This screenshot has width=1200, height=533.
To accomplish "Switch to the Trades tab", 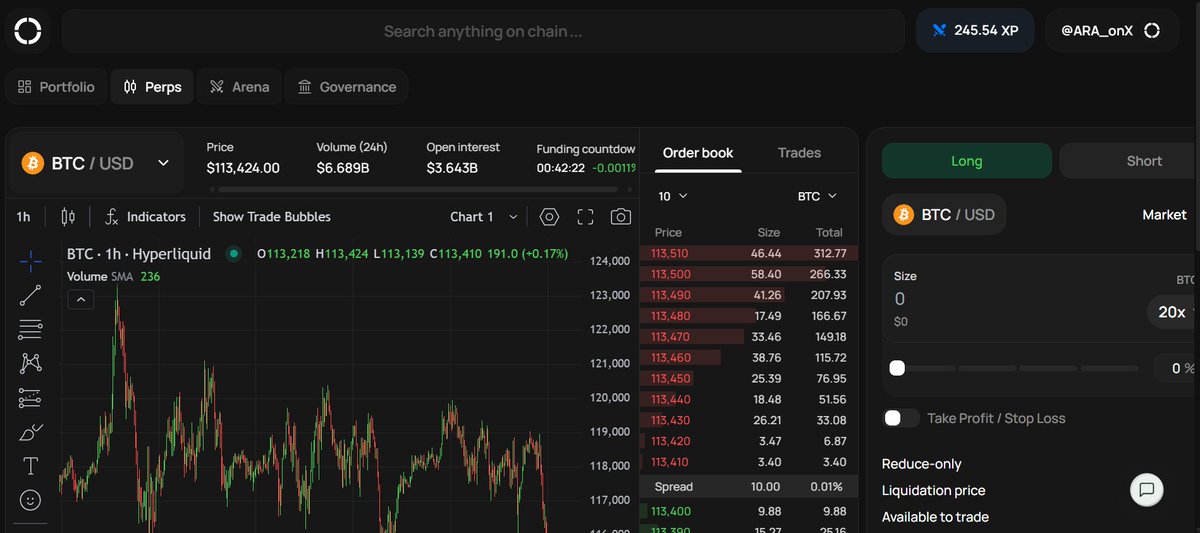I will tap(799, 153).
